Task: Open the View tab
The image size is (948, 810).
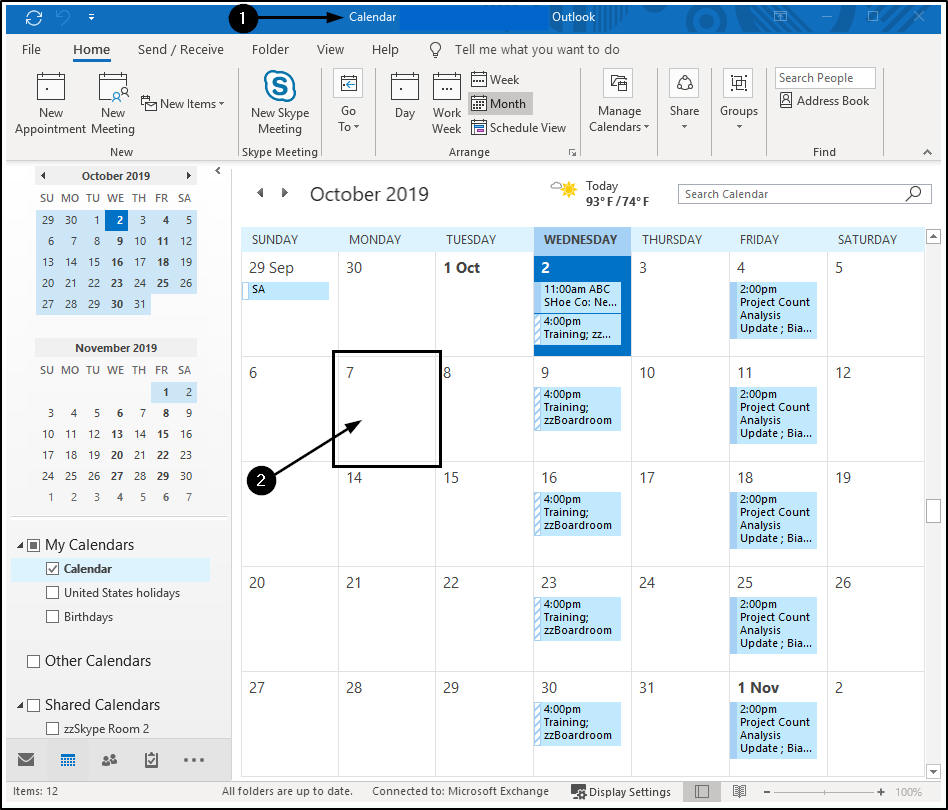Action: [x=330, y=50]
